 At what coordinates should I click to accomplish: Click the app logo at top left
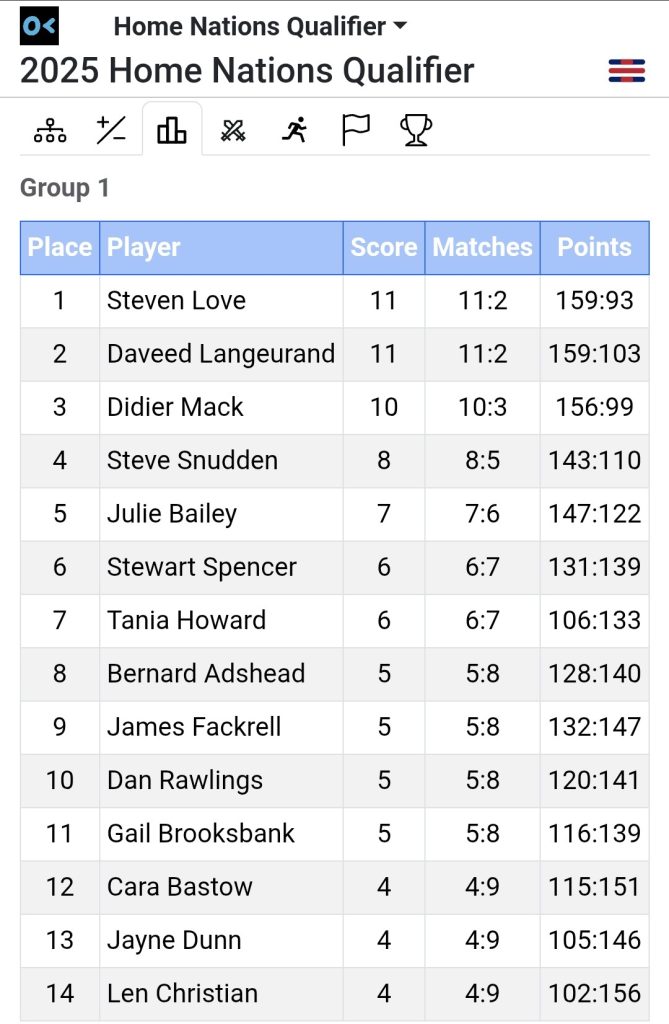(x=39, y=26)
